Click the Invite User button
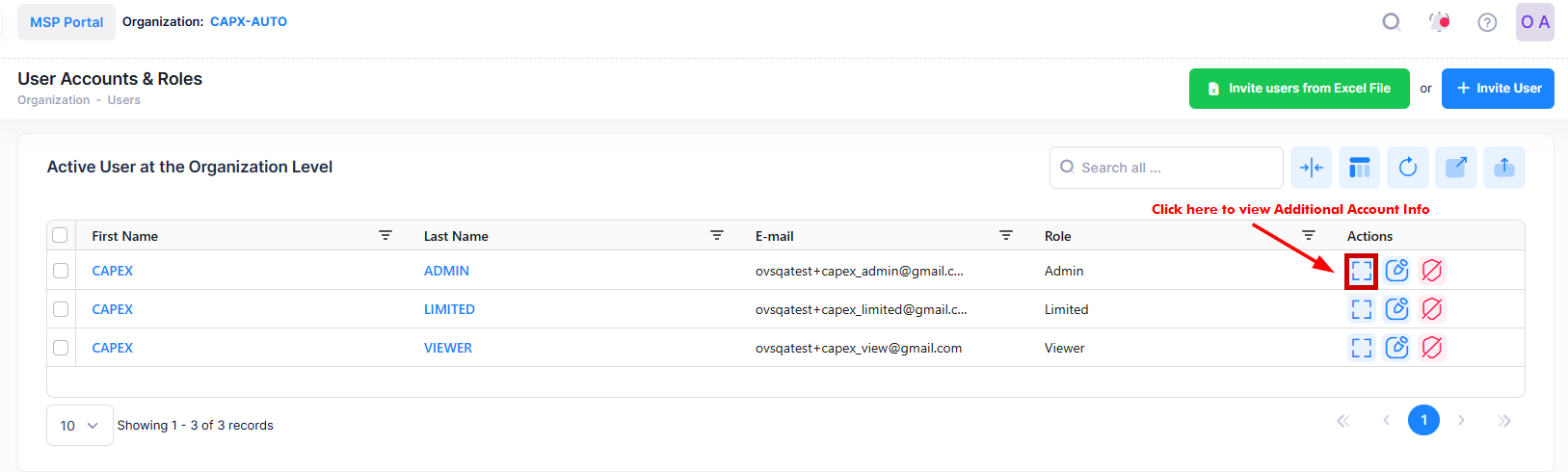This screenshot has height=472, width=1568. 1497,89
